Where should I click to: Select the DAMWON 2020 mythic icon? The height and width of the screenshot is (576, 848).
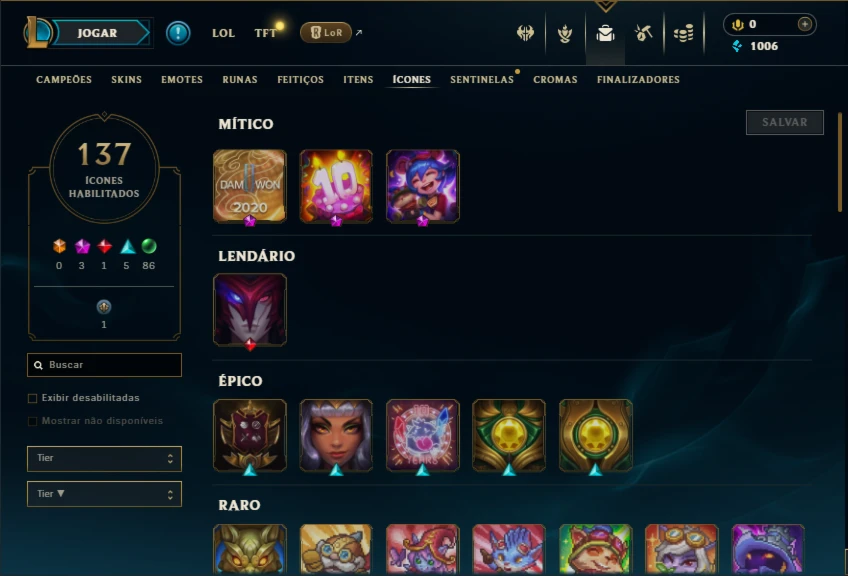(250, 186)
